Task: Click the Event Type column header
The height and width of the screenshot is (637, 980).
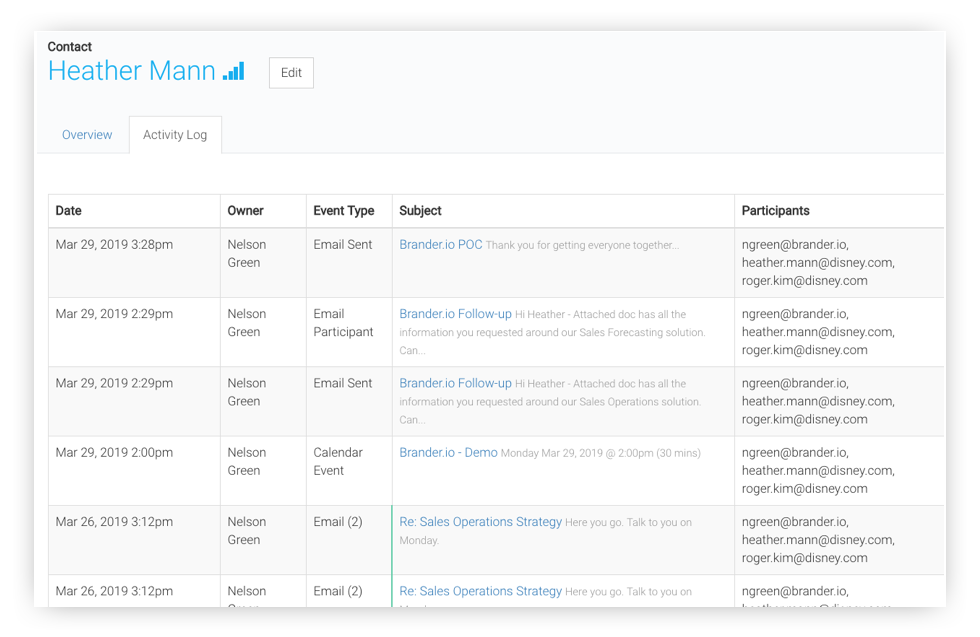Action: [x=344, y=211]
